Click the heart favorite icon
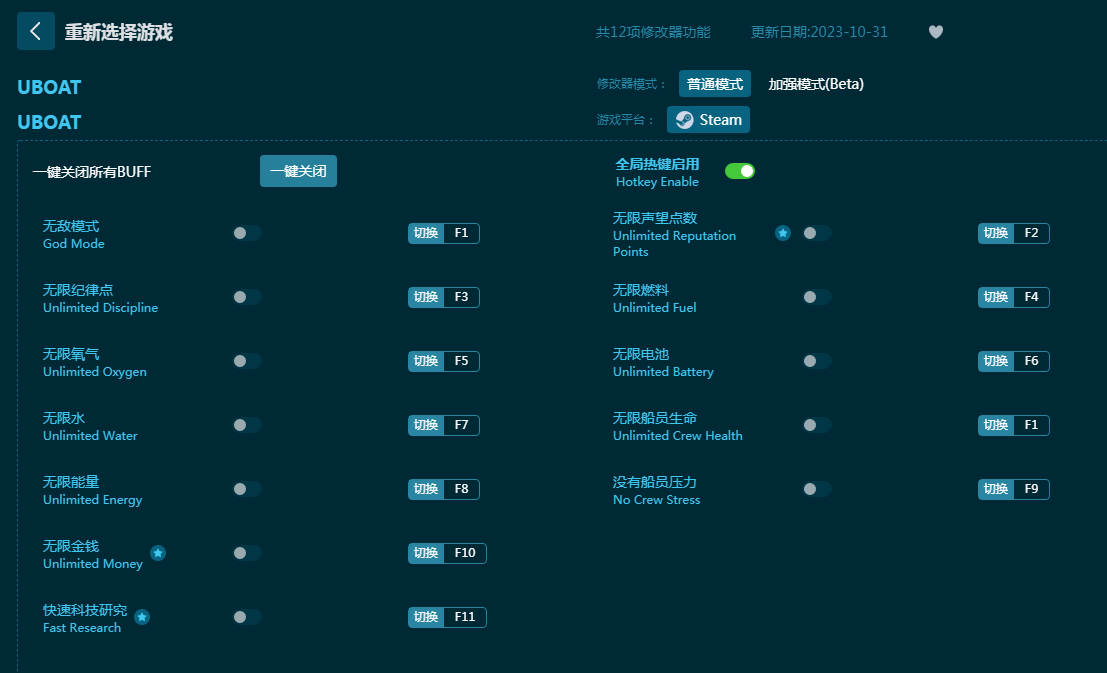Image resolution: width=1107 pixels, height=673 pixels. click(936, 32)
